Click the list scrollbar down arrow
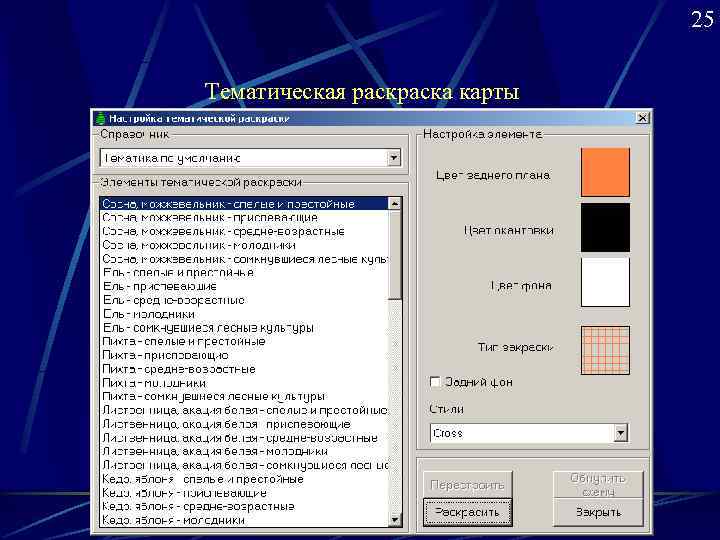Screen dimensions: 720x540 click(x=395, y=520)
